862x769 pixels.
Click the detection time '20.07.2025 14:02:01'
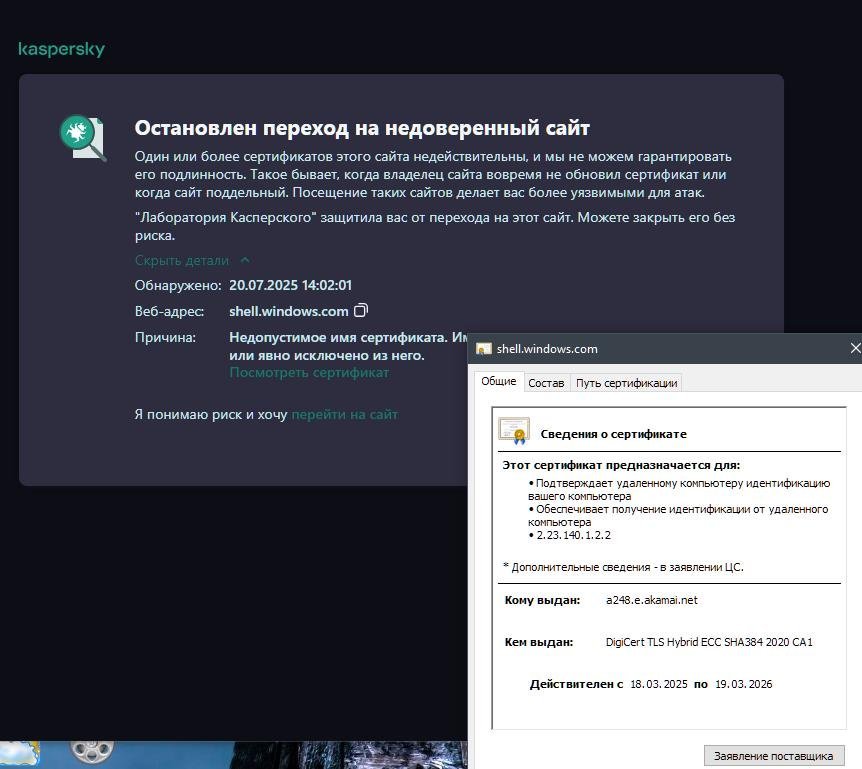click(x=290, y=285)
